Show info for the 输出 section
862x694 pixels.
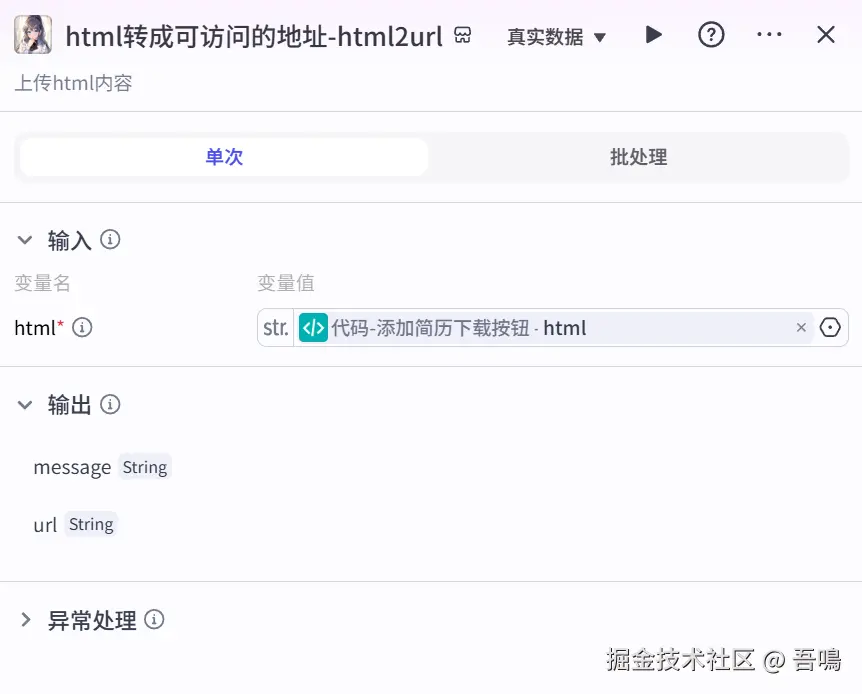[x=110, y=405]
